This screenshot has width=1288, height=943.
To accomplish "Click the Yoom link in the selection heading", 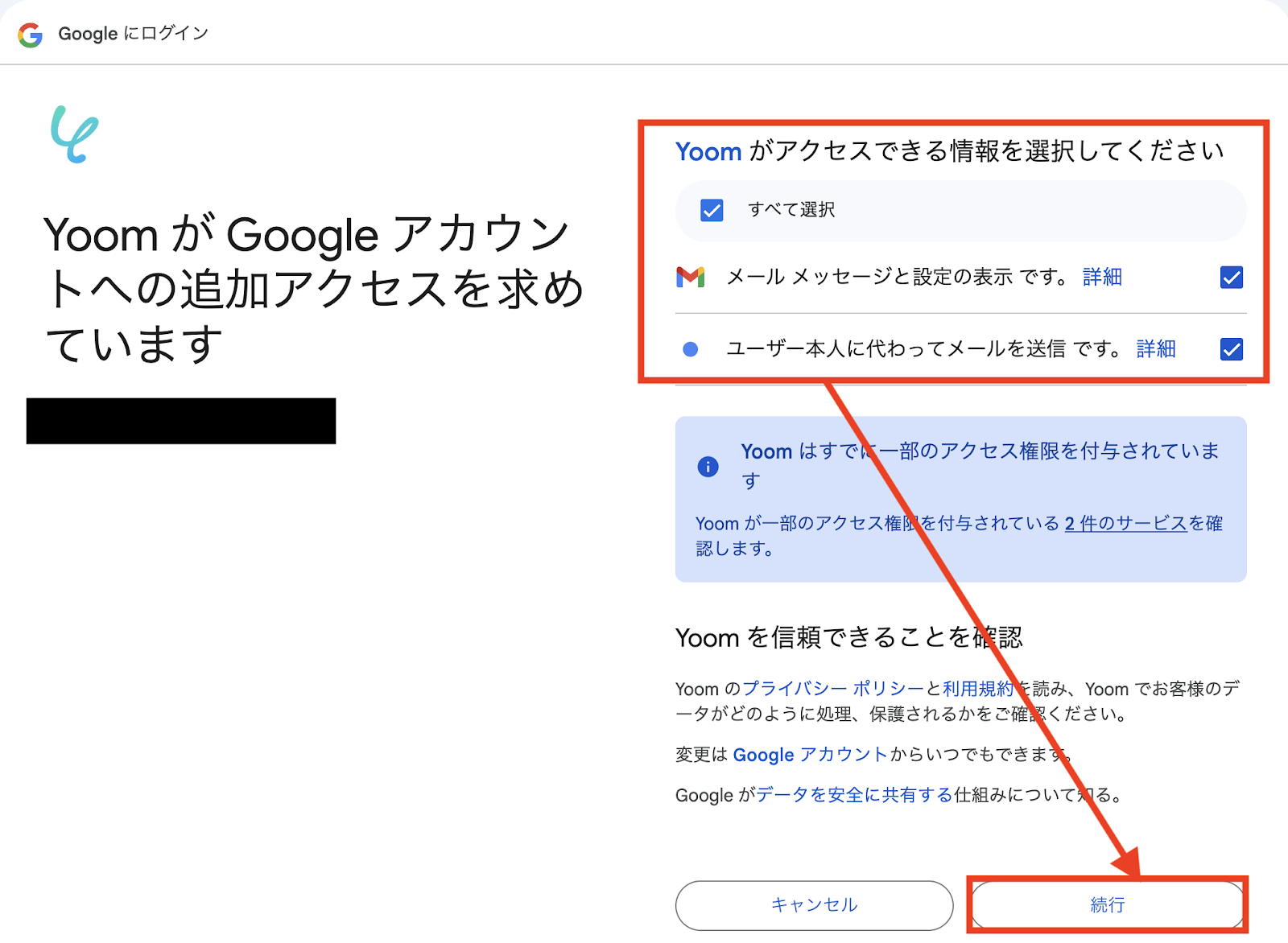I will [x=708, y=151].
